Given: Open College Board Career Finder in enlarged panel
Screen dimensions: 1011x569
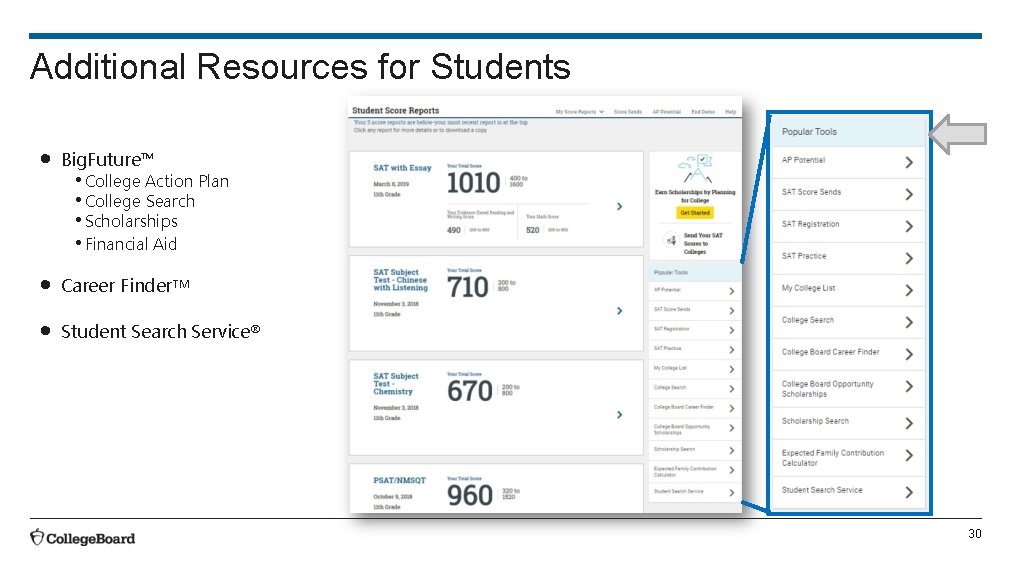Looking at the screenshot, I should (x=830, y=352).
